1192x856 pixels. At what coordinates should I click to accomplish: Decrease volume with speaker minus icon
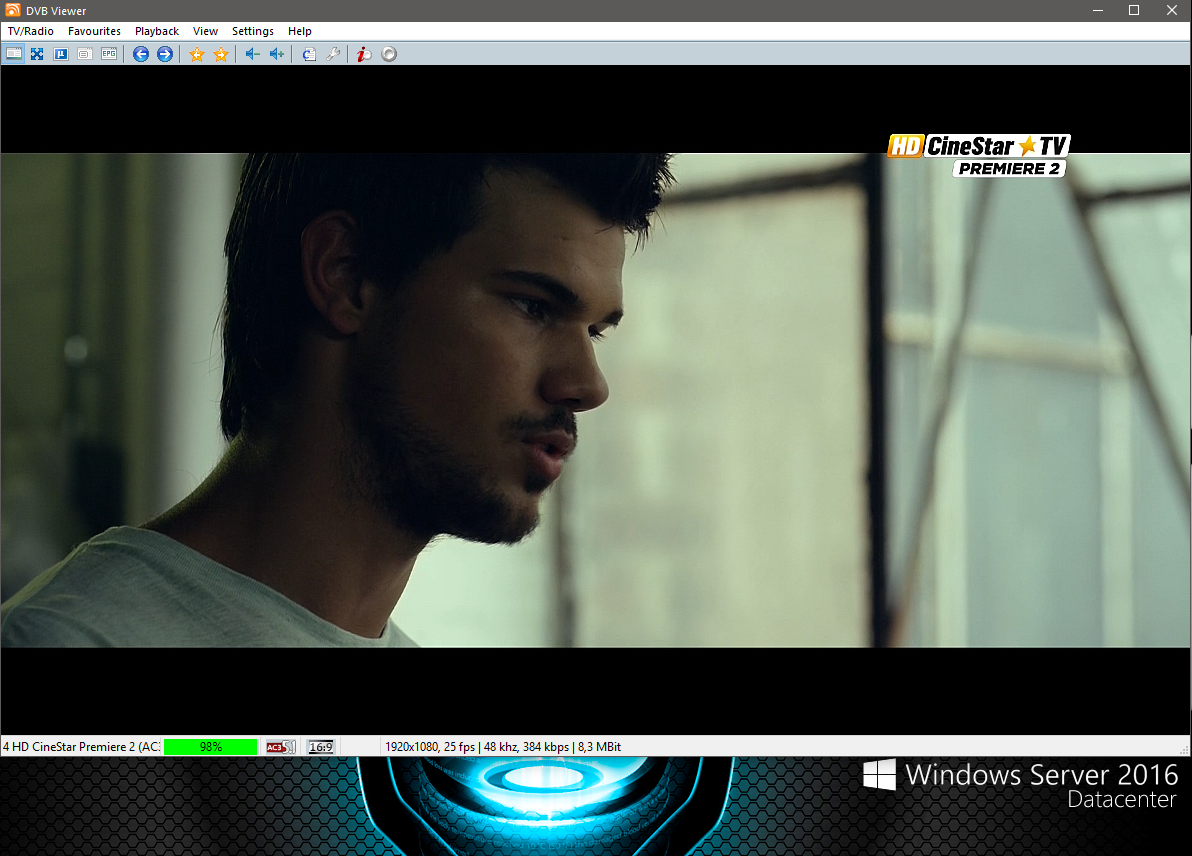(x=252, y=54)
